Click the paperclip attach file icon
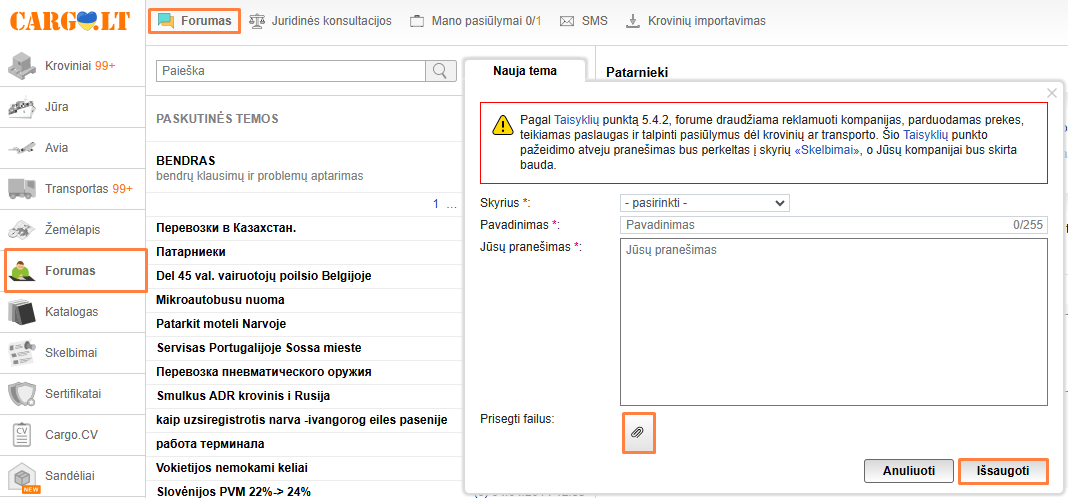The image size is (1068, 498). [638, 433]
